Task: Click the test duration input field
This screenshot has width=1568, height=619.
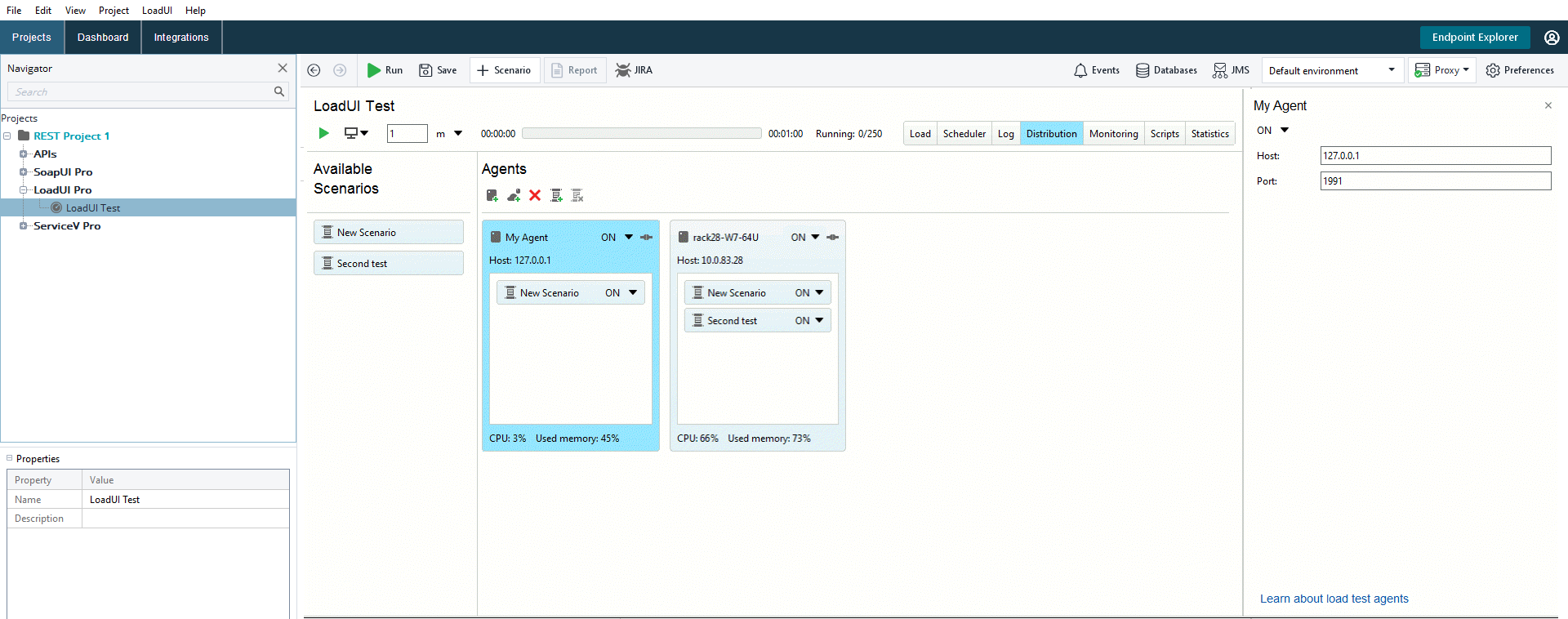Action: click(407, 133)
